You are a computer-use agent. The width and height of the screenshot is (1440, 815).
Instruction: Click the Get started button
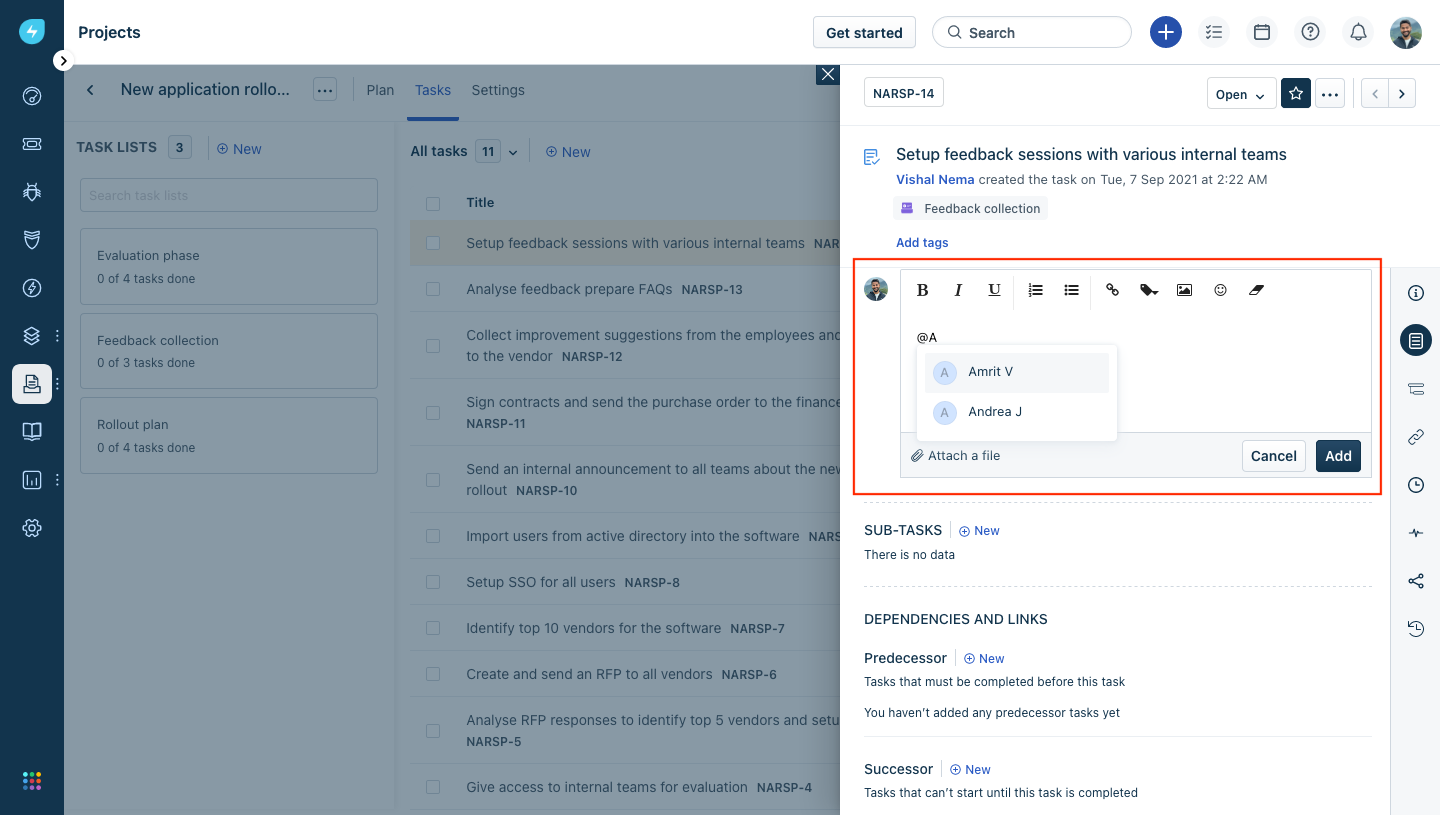click(x=864, y=33)
